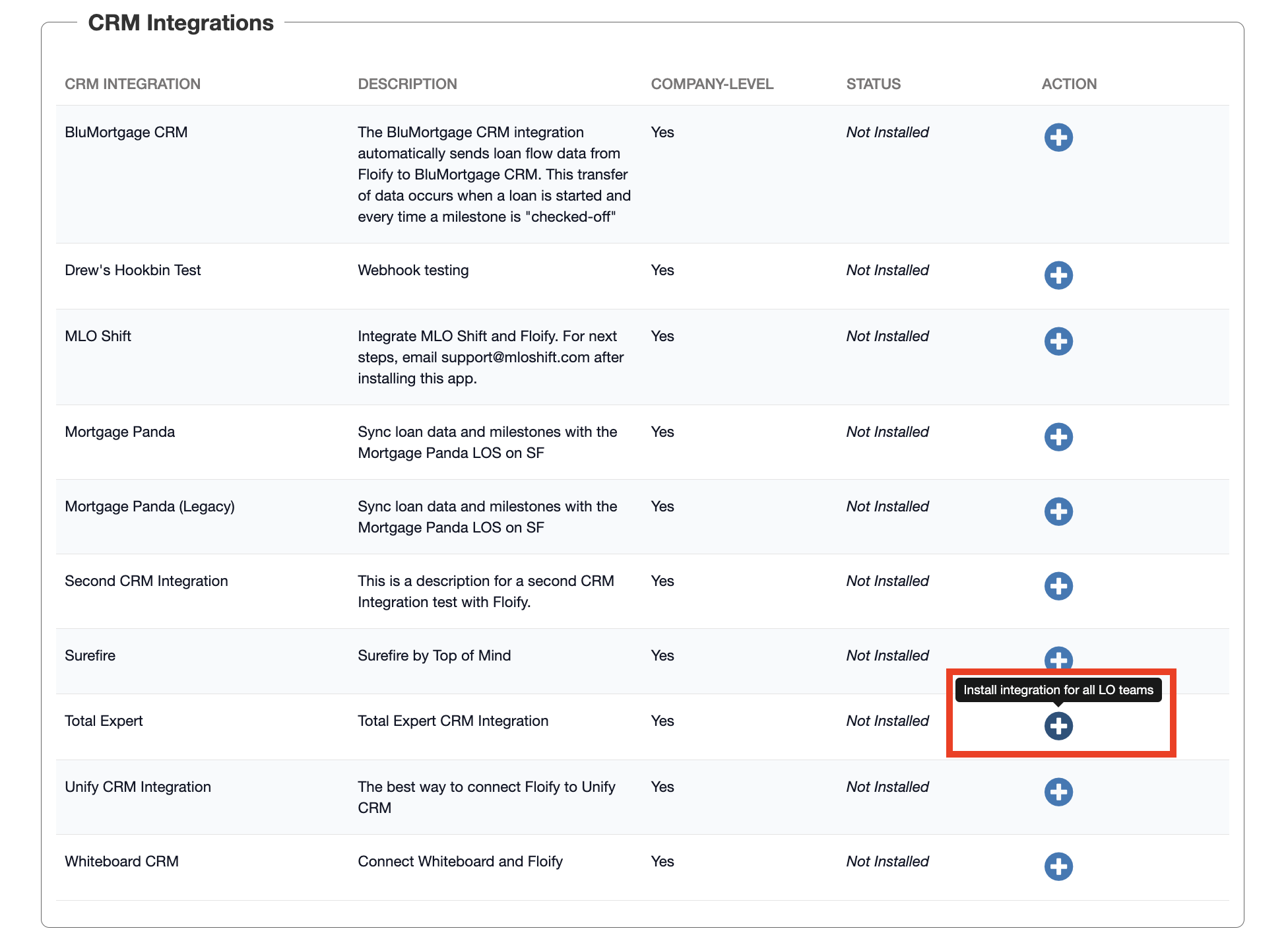Click the CRM Integrations section title
The height and width of the screenshot is (941, 1288).
(181, 22)
